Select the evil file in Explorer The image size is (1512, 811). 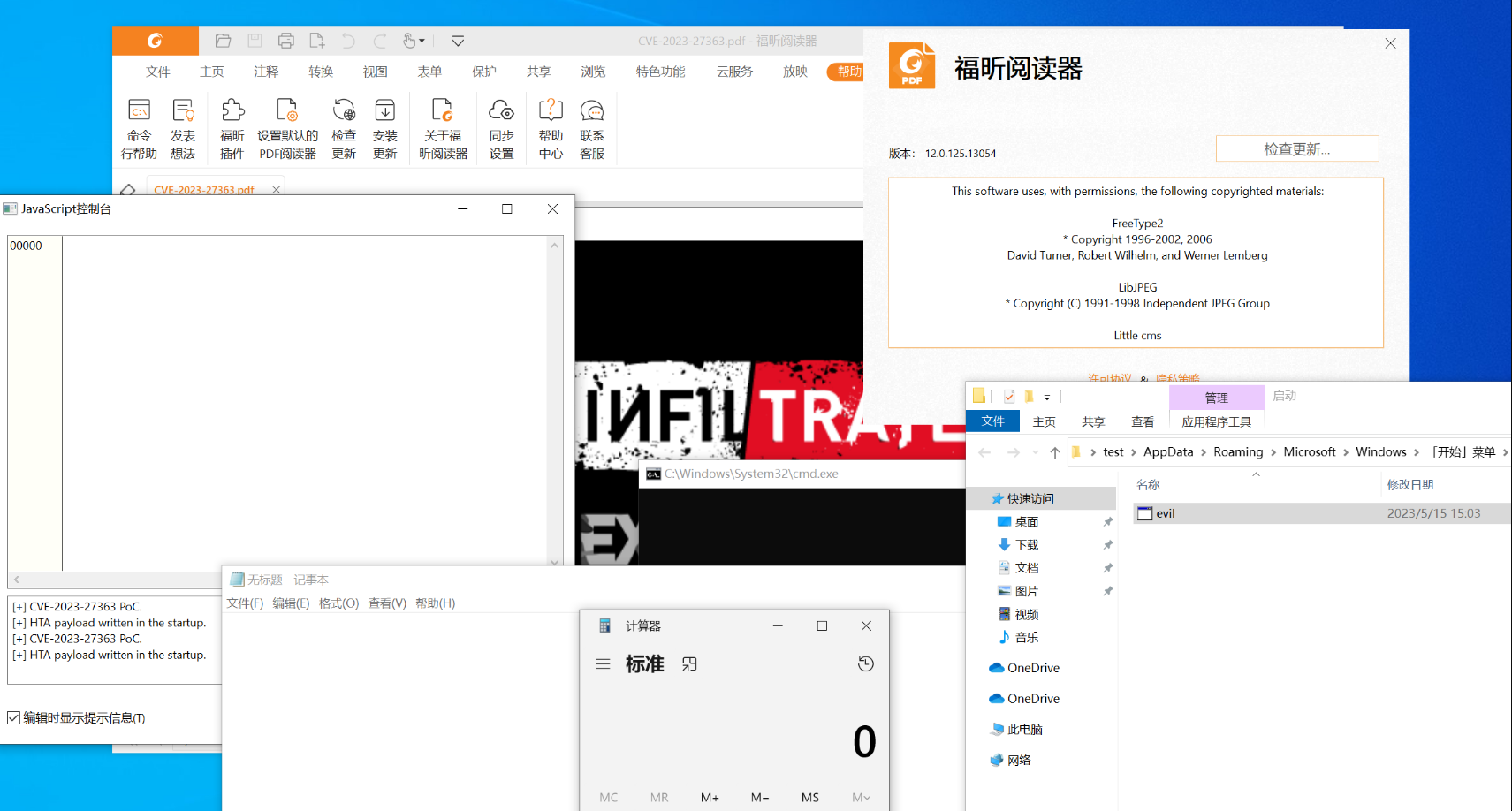pyautogui.click(x=1322, y=513)
